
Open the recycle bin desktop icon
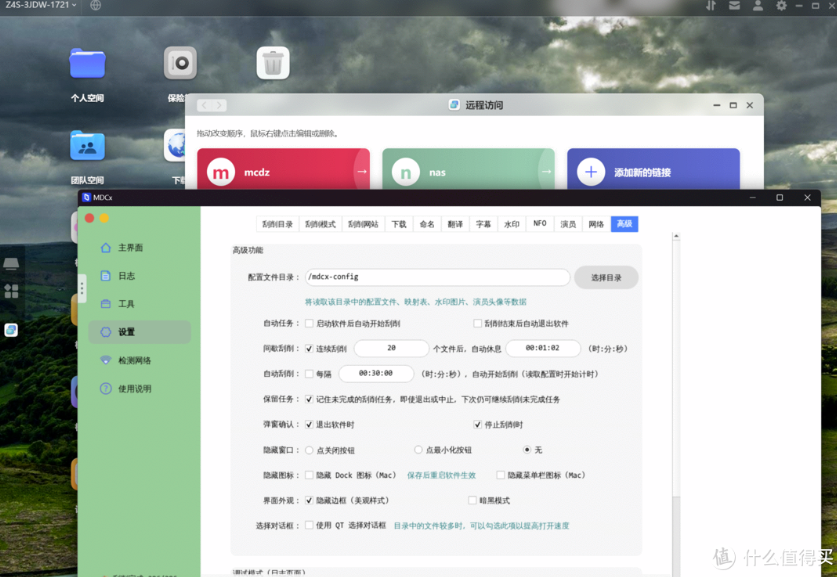coord(273,63)
